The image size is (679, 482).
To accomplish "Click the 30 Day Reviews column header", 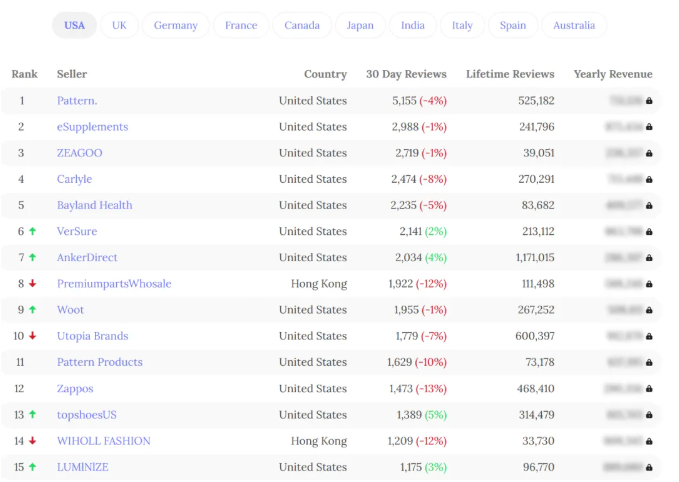I will pos(406,74).
